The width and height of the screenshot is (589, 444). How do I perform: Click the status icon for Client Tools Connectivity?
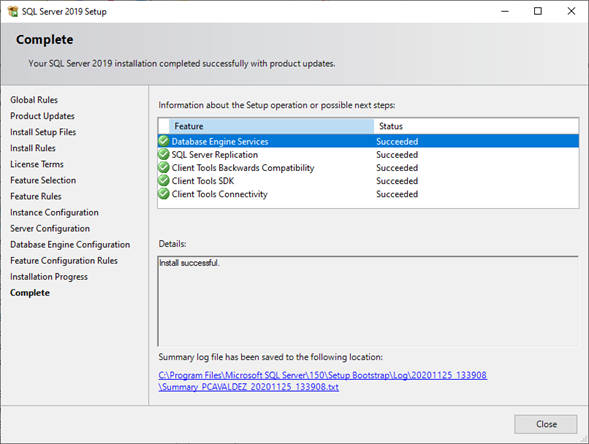coord(164,194)
